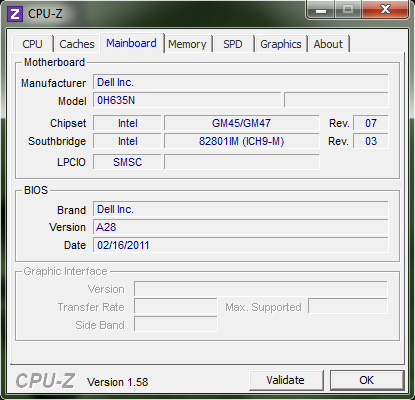This screenshot has width=415, height=400.
Task: Click chipset vendor field Intel
Action: coord(127,123)
